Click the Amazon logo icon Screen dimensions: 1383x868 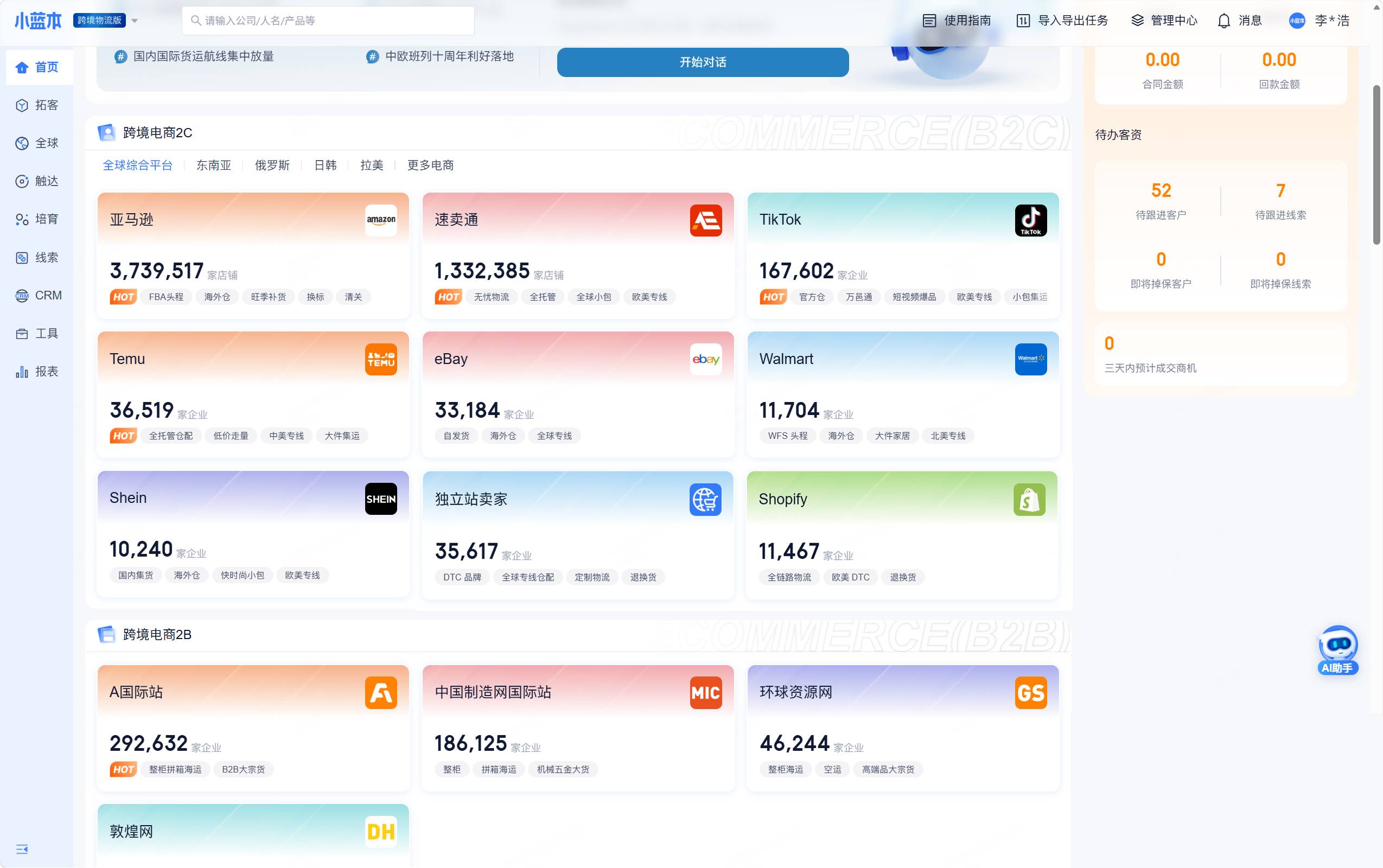[x=381, y=220]
